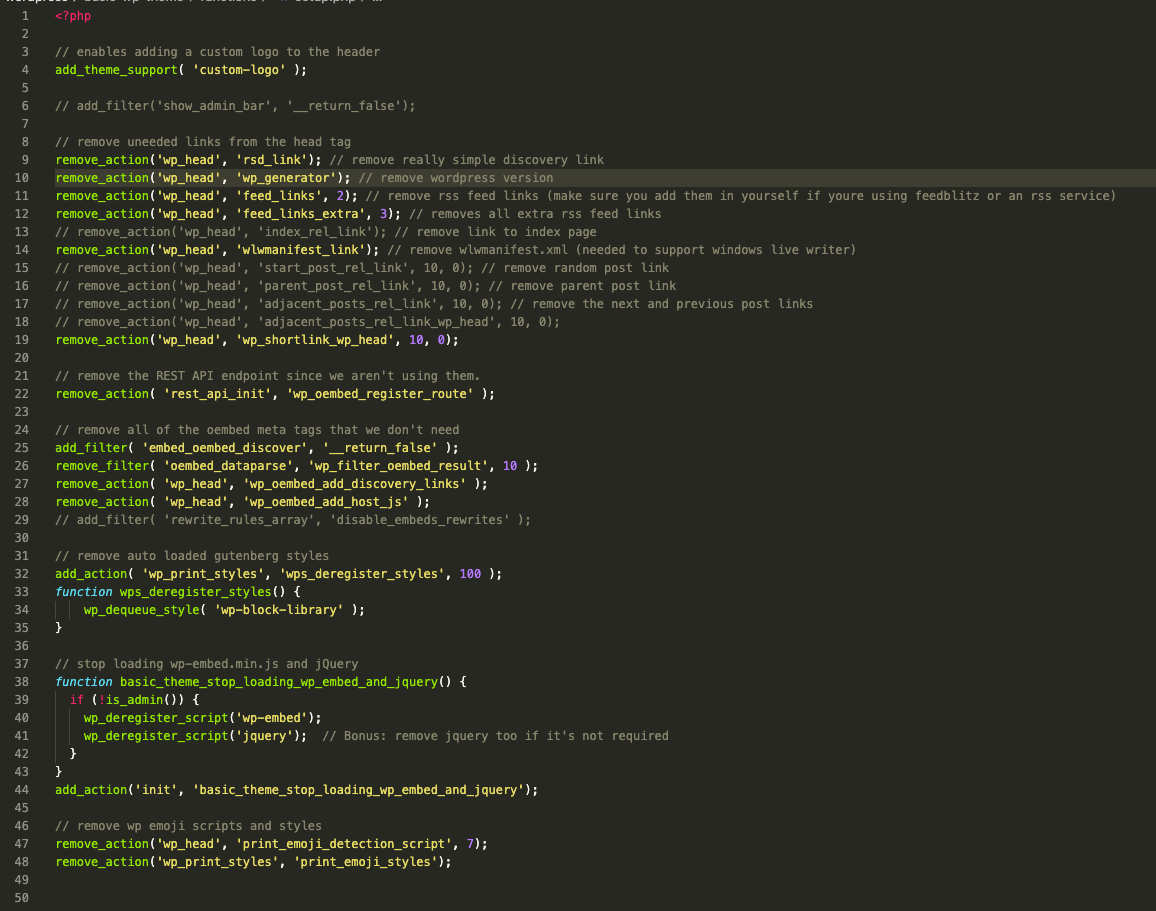Screen dimensions: 1156x911
Task: Click the '// remove wordpress version' comment
Action: [456, 178]
